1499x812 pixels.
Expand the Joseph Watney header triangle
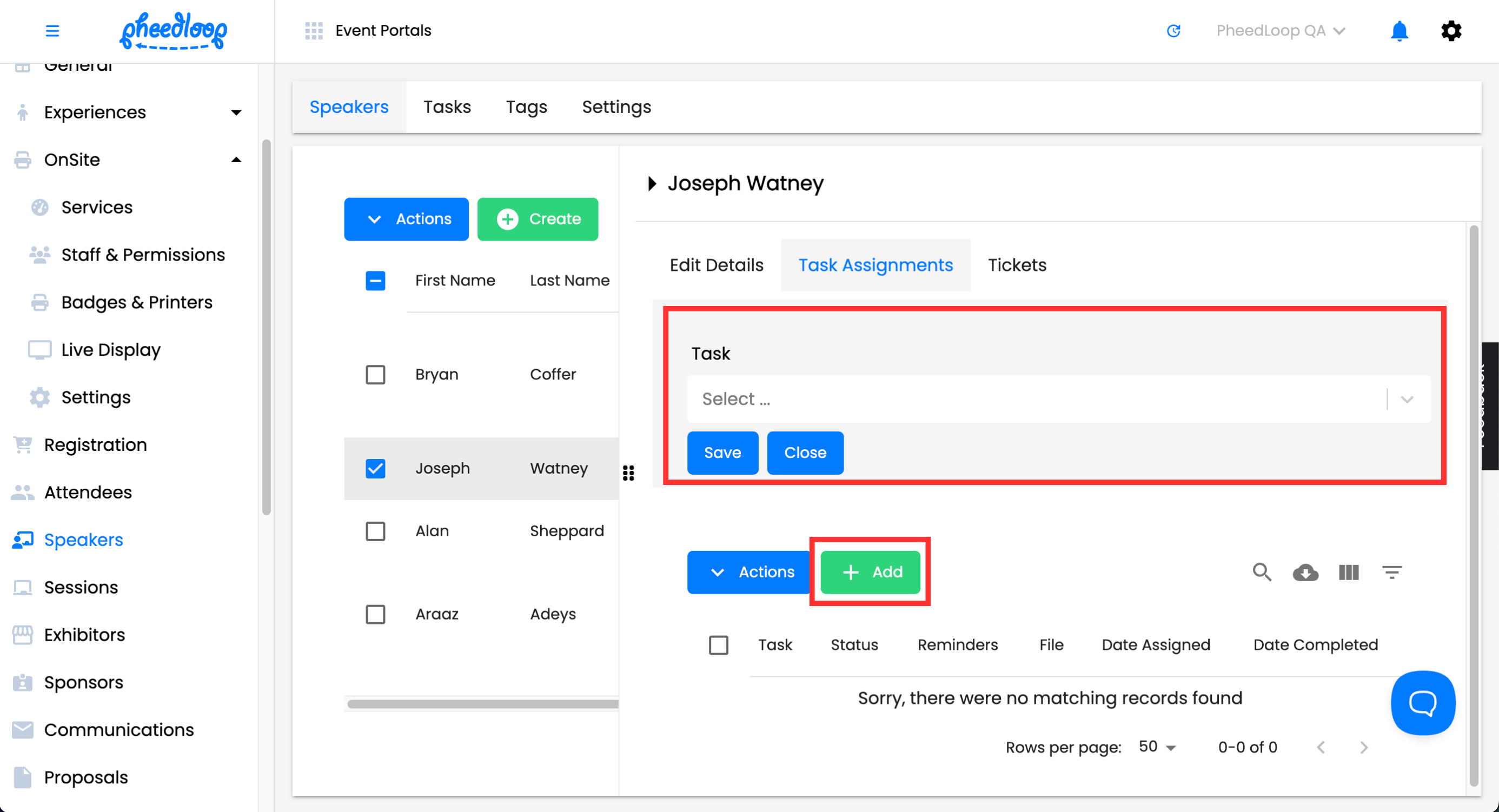[652, 184]
